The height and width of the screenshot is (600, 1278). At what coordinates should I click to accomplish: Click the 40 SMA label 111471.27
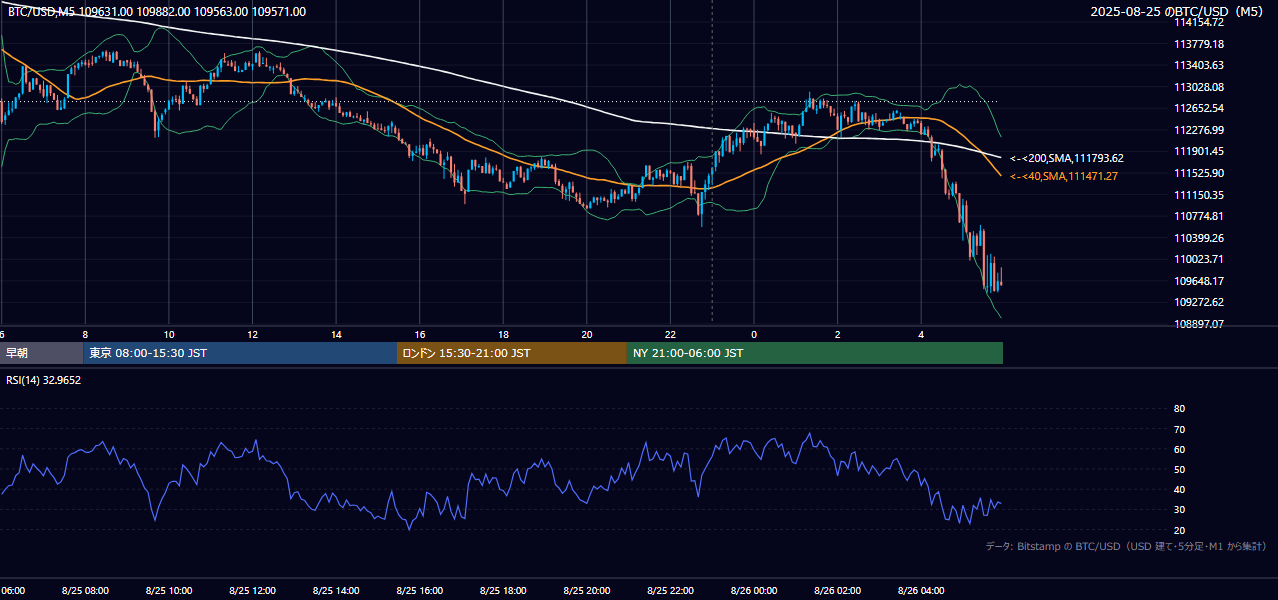tap(1064, 176)
